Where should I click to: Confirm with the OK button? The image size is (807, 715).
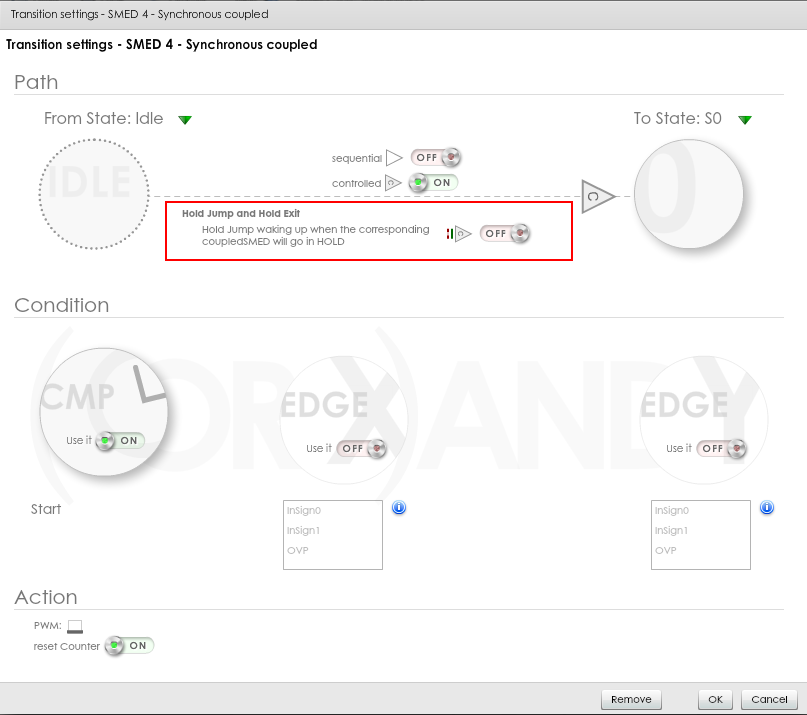click(715, 700)
